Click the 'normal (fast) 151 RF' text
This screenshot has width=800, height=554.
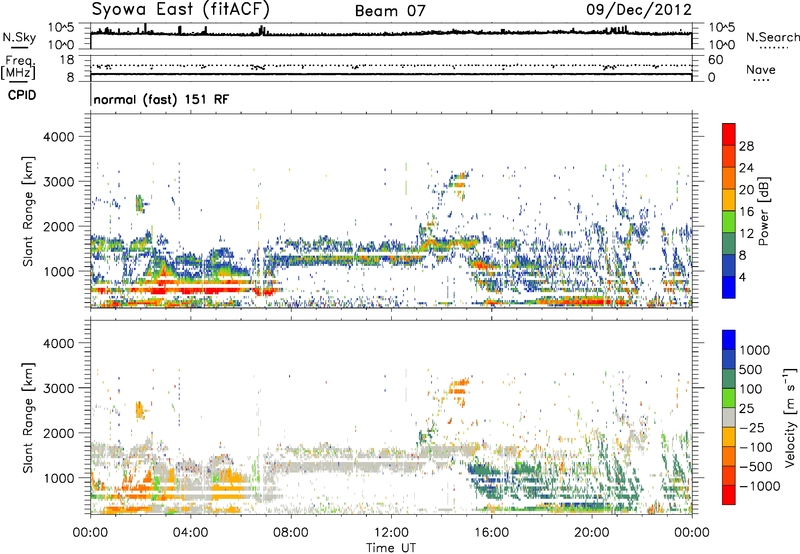[x=161, y=99]
